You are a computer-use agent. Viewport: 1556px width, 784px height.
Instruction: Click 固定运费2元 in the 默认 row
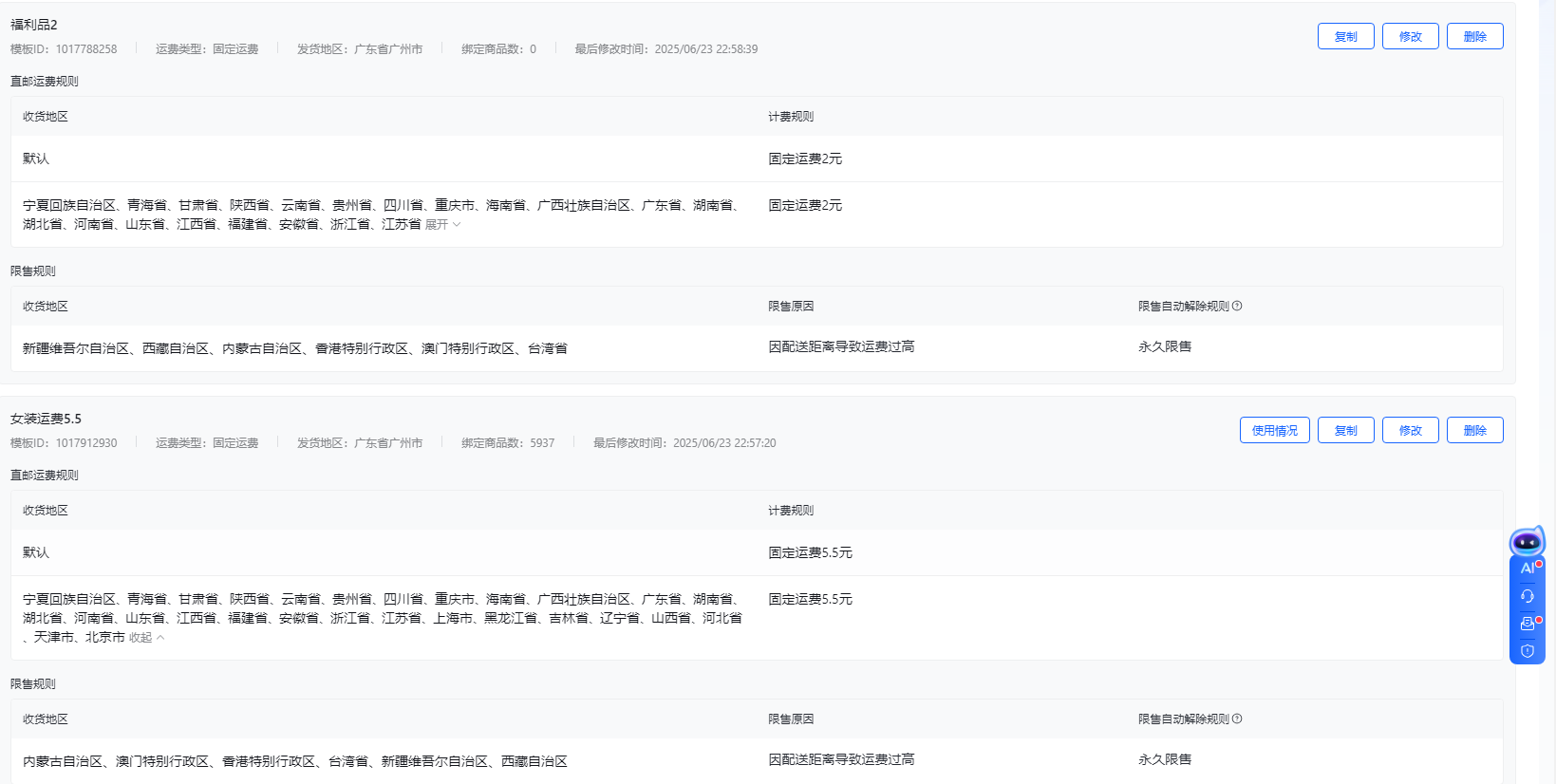pyautogui.click(x=805, y=159)
